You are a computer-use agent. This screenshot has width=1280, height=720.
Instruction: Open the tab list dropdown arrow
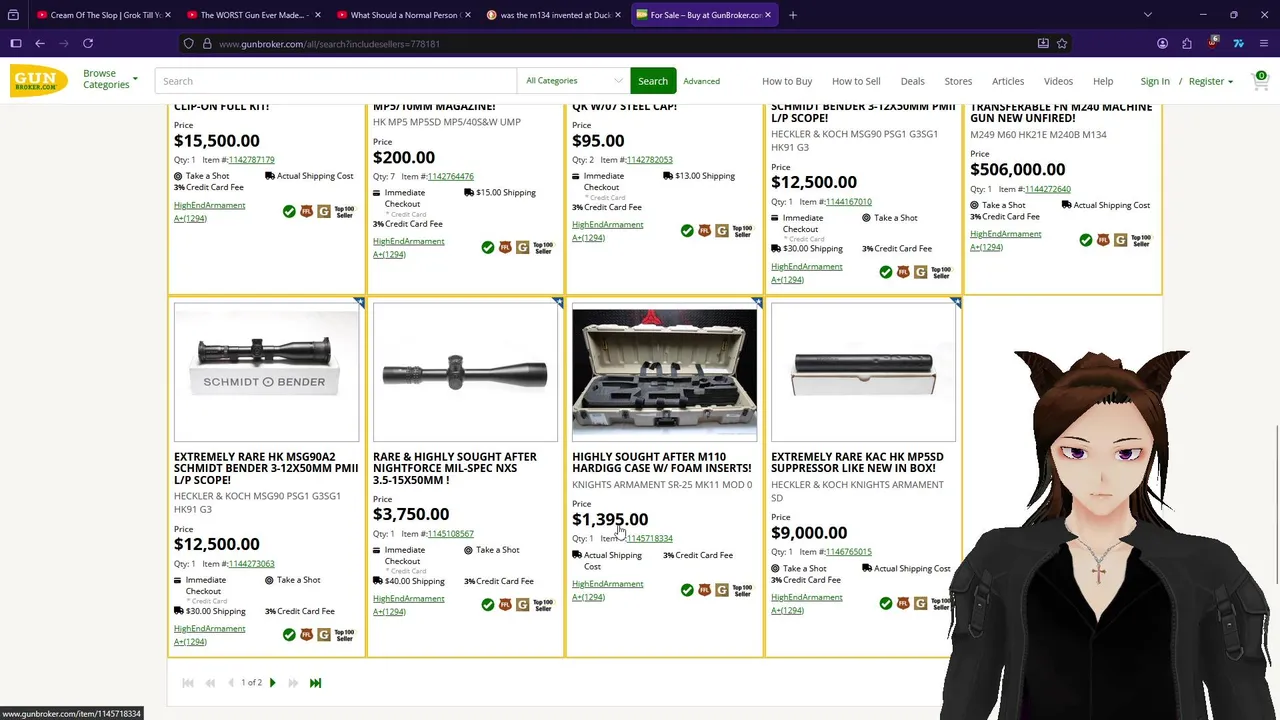coord(1147,15)
